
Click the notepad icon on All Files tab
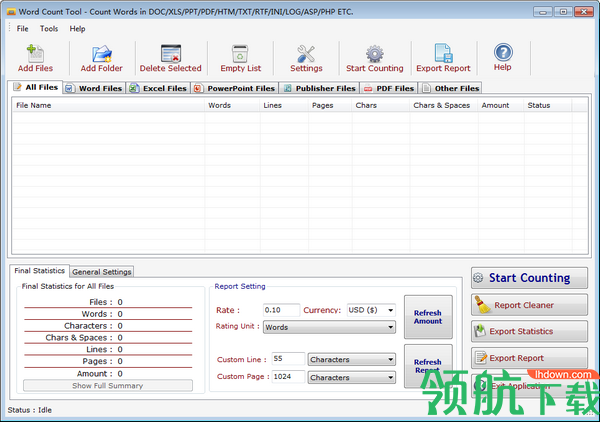tap(18, 87)
